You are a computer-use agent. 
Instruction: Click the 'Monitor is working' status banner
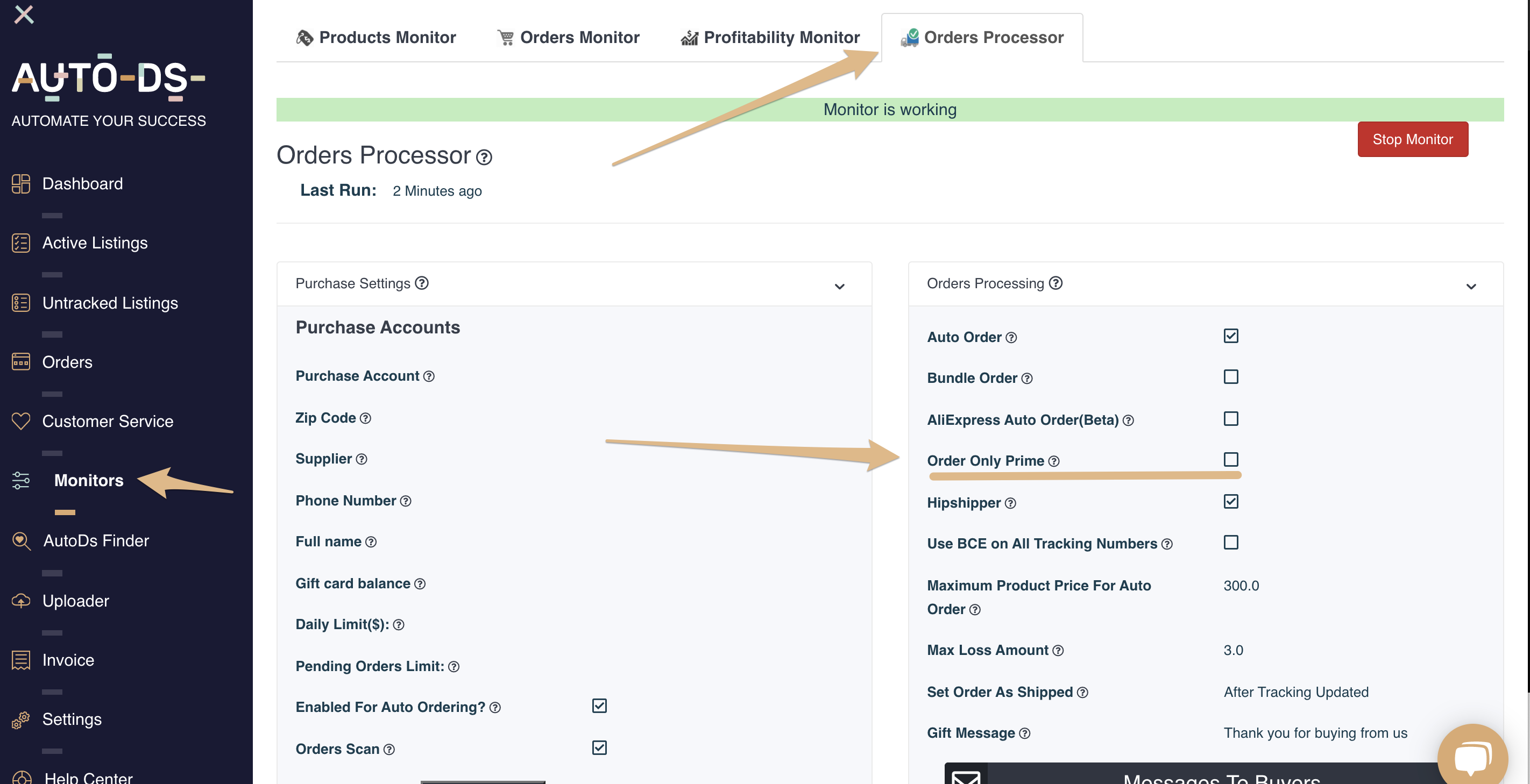[890, 110]
